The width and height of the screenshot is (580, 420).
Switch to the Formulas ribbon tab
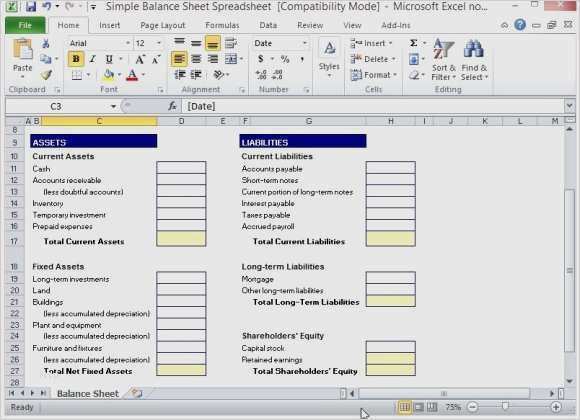point(222,25)
